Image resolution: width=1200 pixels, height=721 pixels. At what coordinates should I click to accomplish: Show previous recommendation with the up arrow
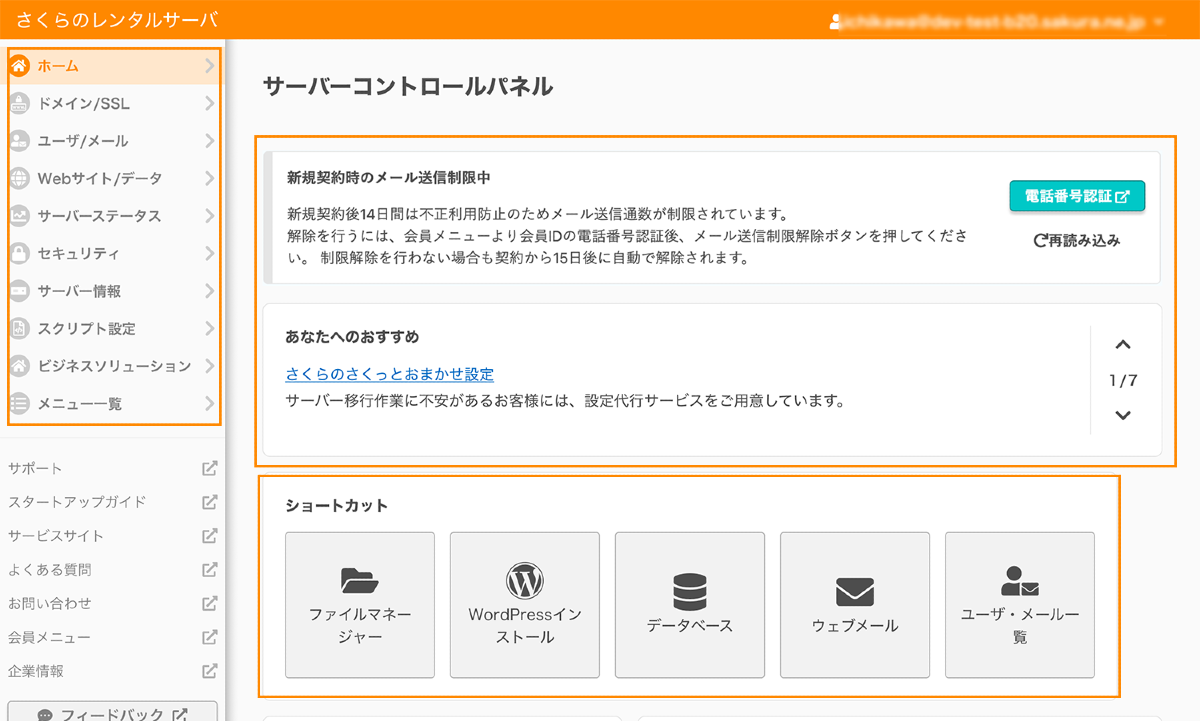coord(1122,342)
